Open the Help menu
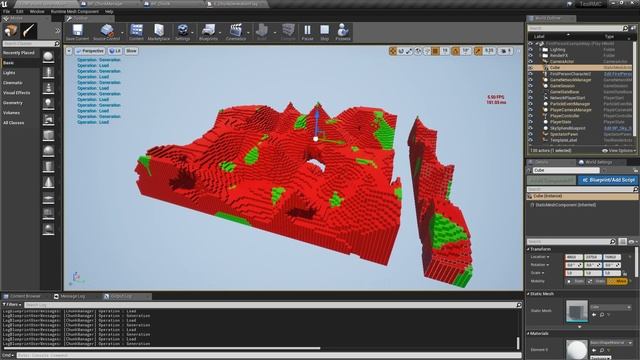 point(109,11)
